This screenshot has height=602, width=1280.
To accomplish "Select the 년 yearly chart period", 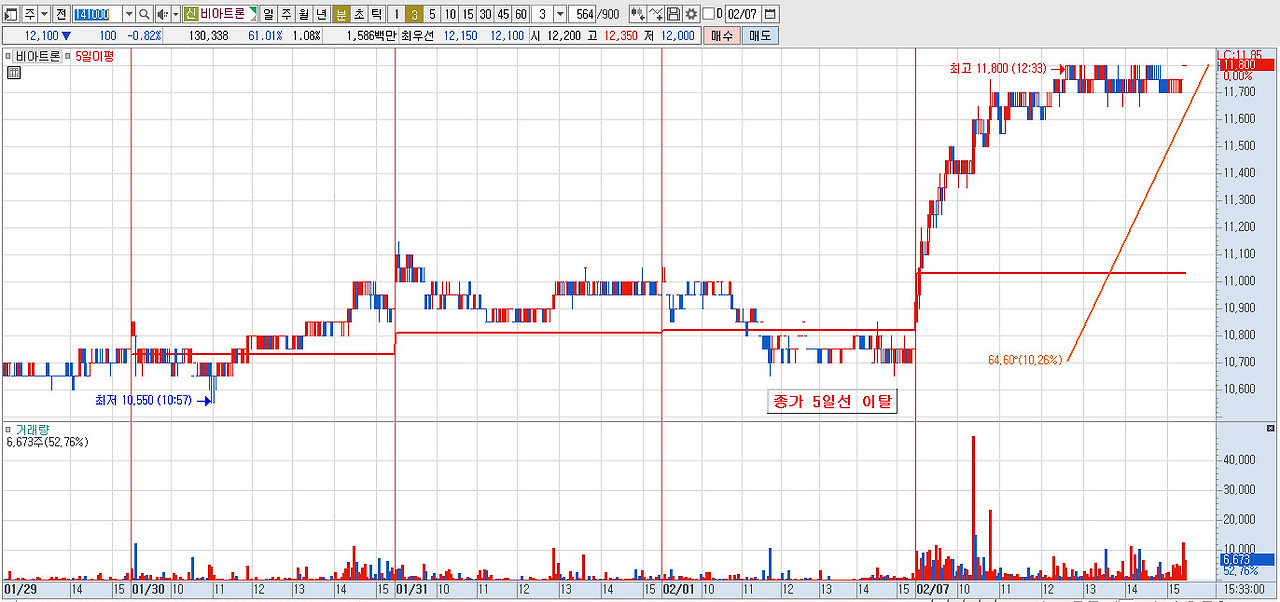I will (322, 14).
